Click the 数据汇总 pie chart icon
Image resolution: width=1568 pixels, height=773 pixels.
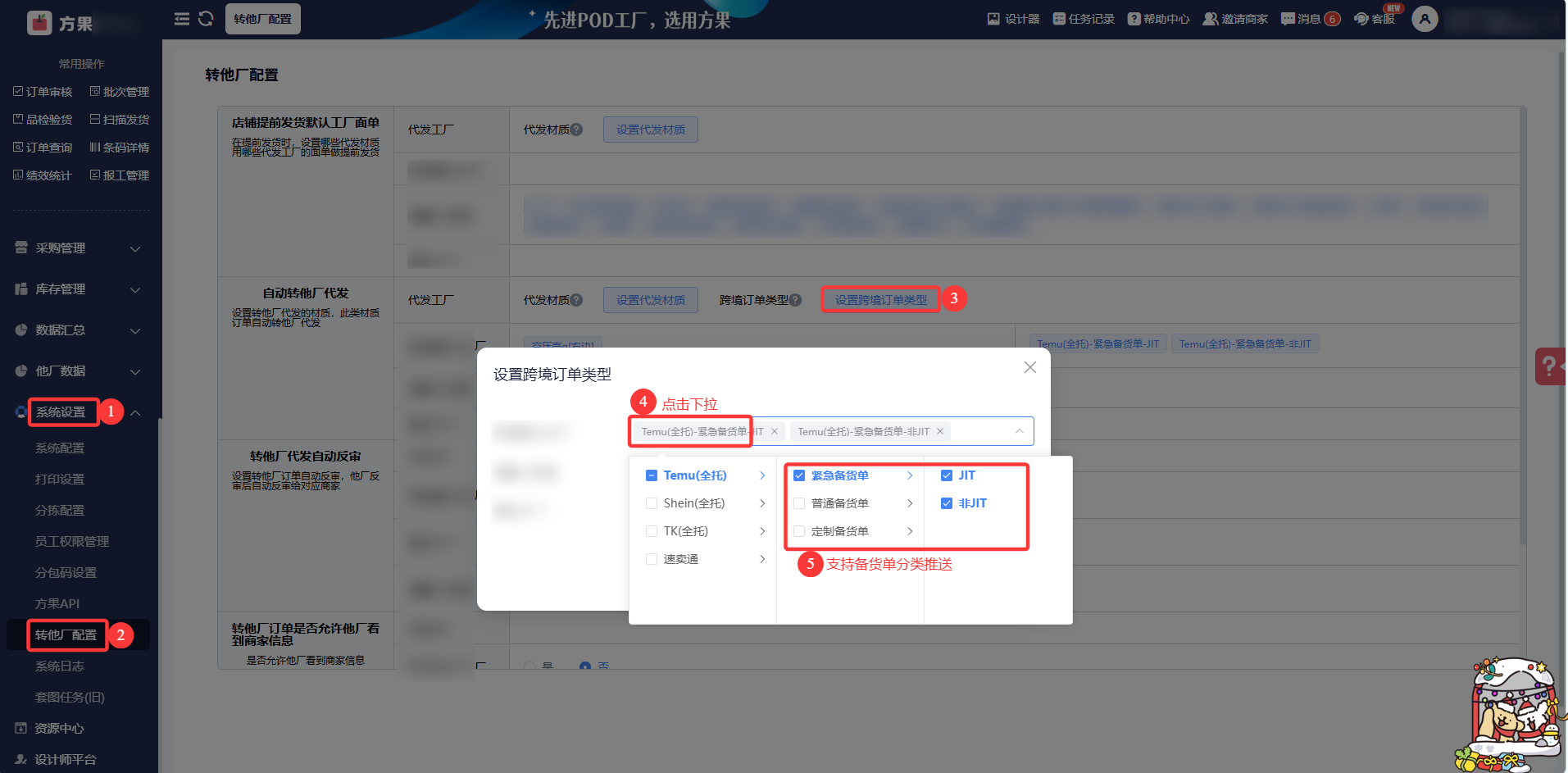point(21,330)
